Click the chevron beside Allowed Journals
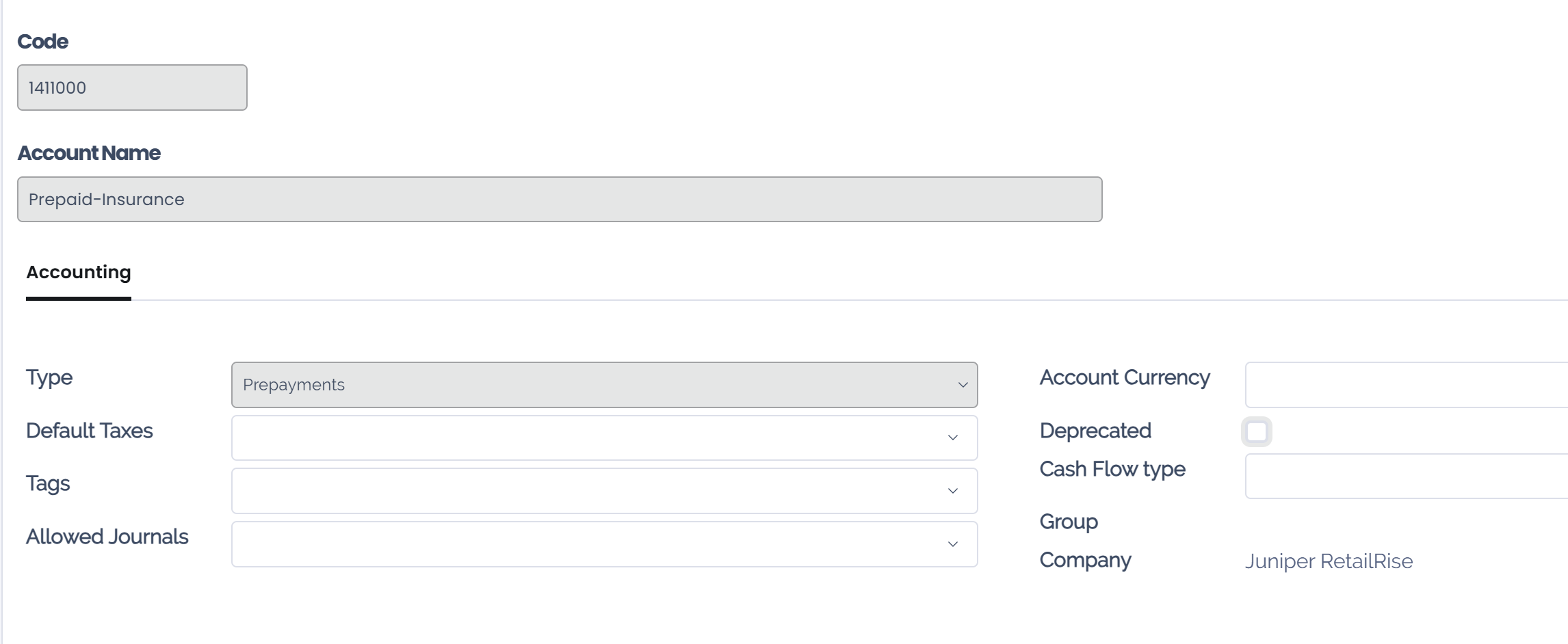Viewport: 1568px width, 644px height. [952, 544]
